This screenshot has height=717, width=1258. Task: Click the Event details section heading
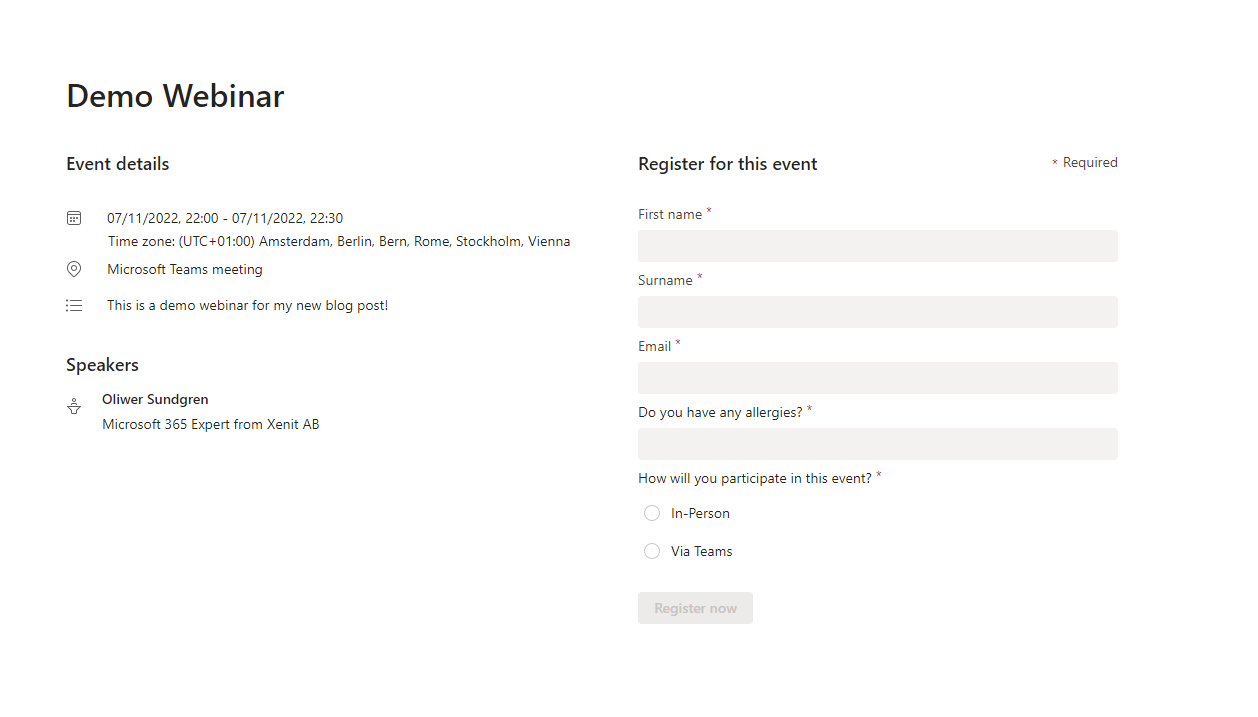(x=117, y=163)
